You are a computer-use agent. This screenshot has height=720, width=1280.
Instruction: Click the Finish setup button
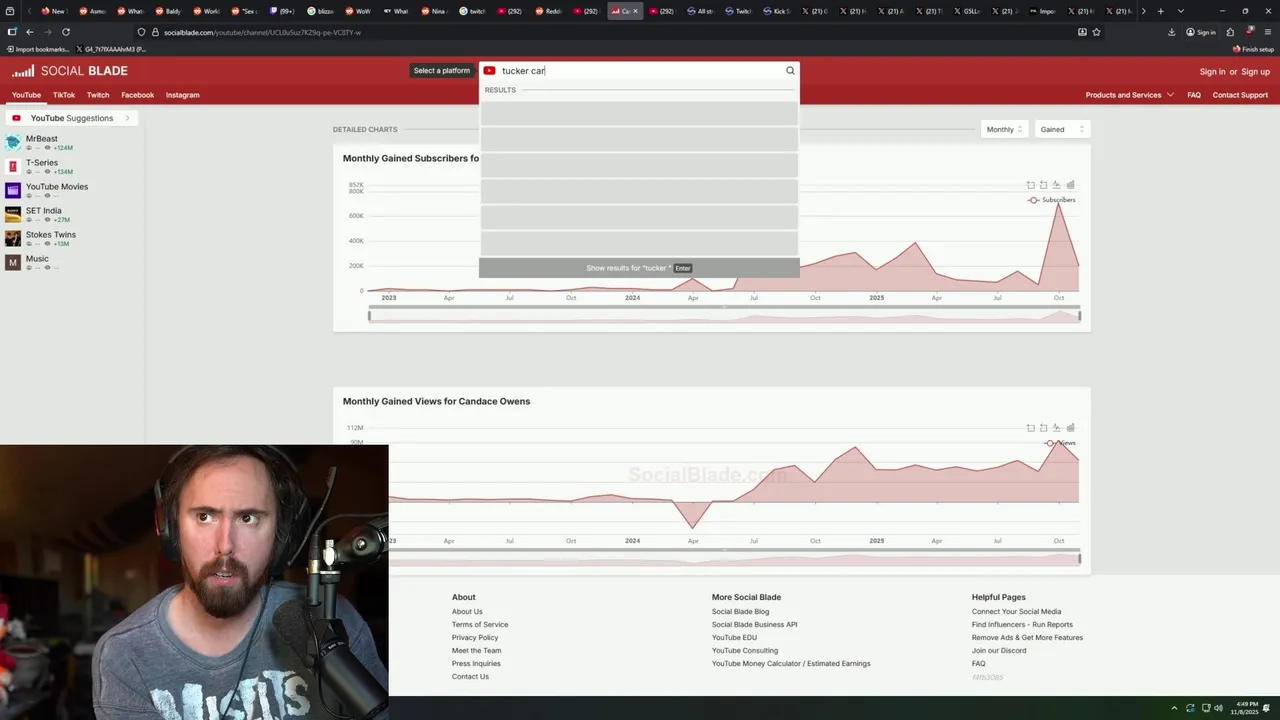pos(1254,49)
